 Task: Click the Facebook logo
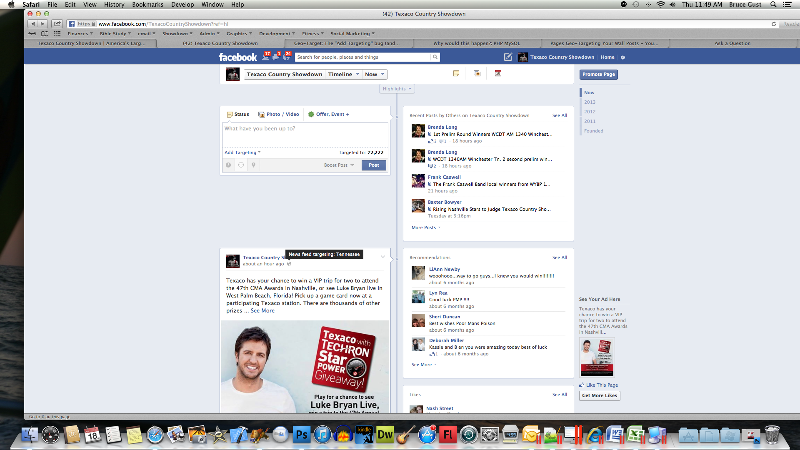coord(238,57)
